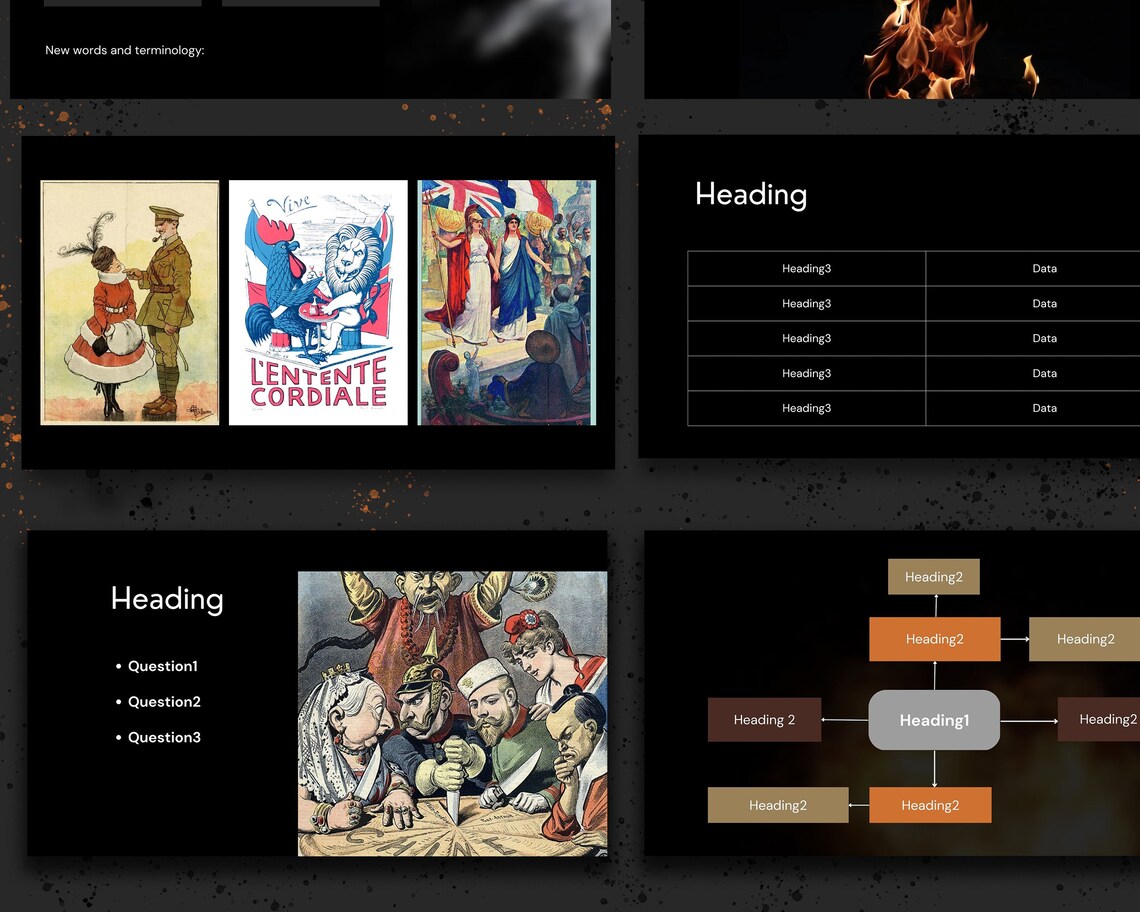Click the brown Heading 2 box left of center

764,719
